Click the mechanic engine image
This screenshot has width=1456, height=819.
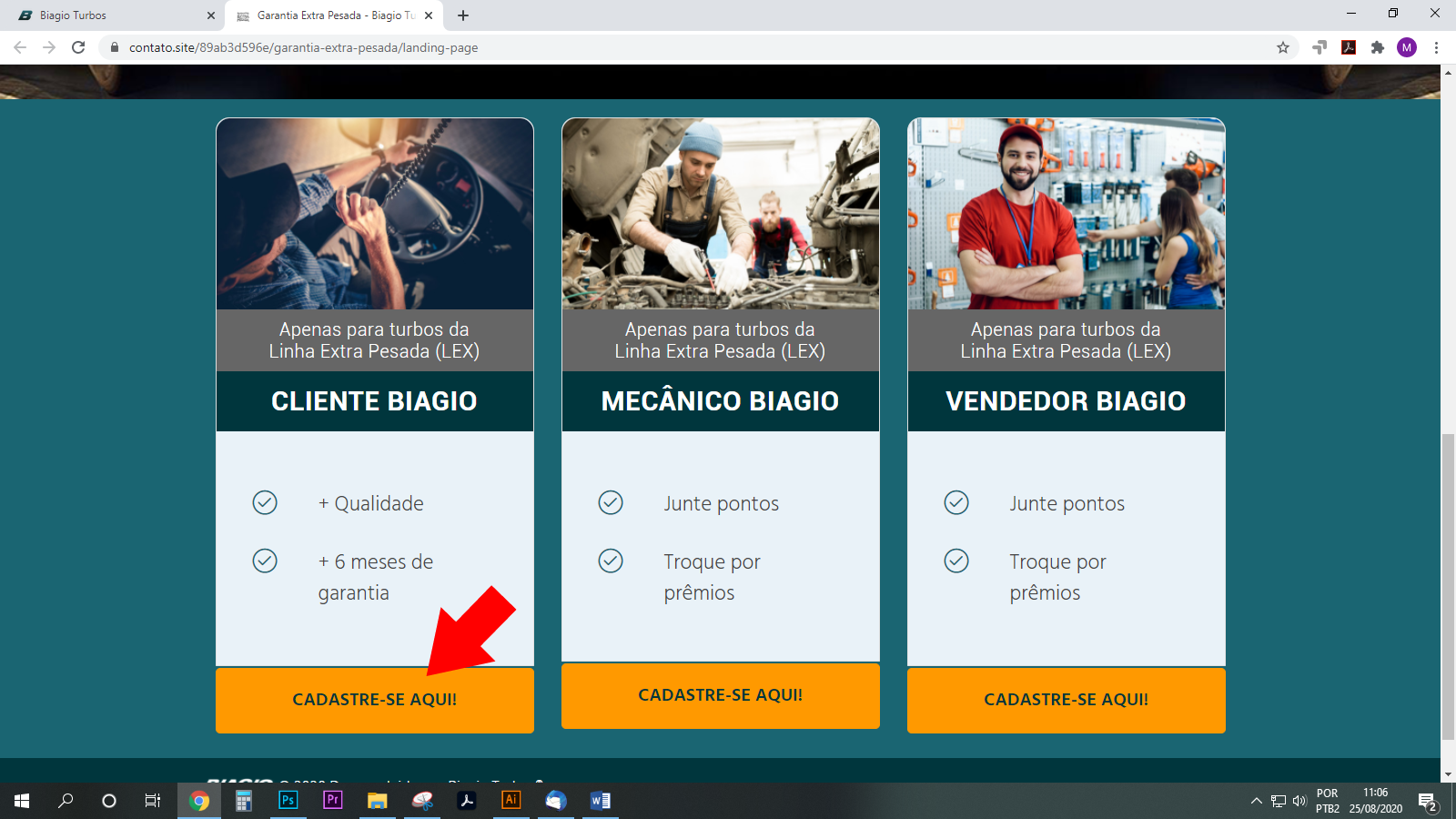pos(721,214)
